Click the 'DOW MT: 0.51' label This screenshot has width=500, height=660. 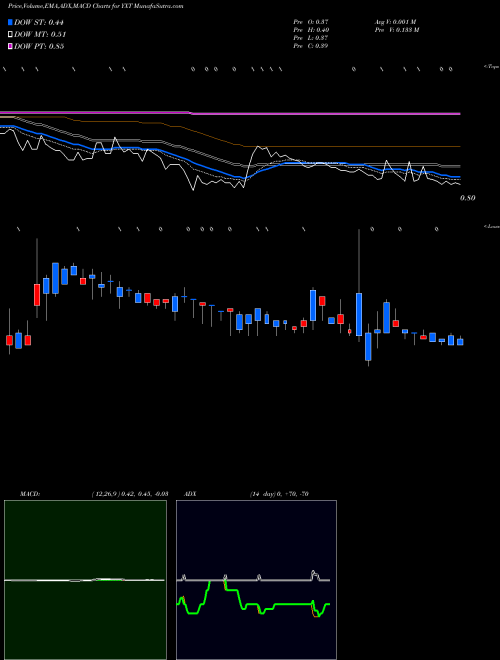coord(40,35)
